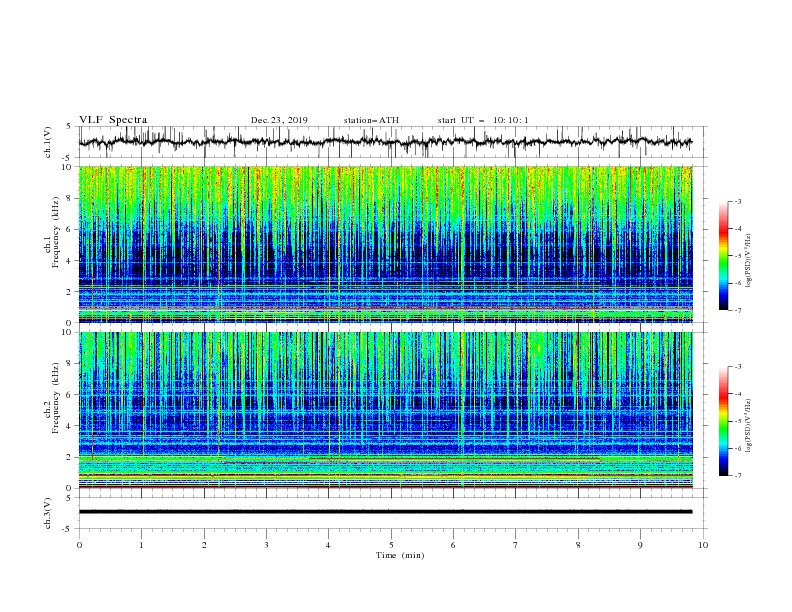Click the time axis tick label "6"

453,545
